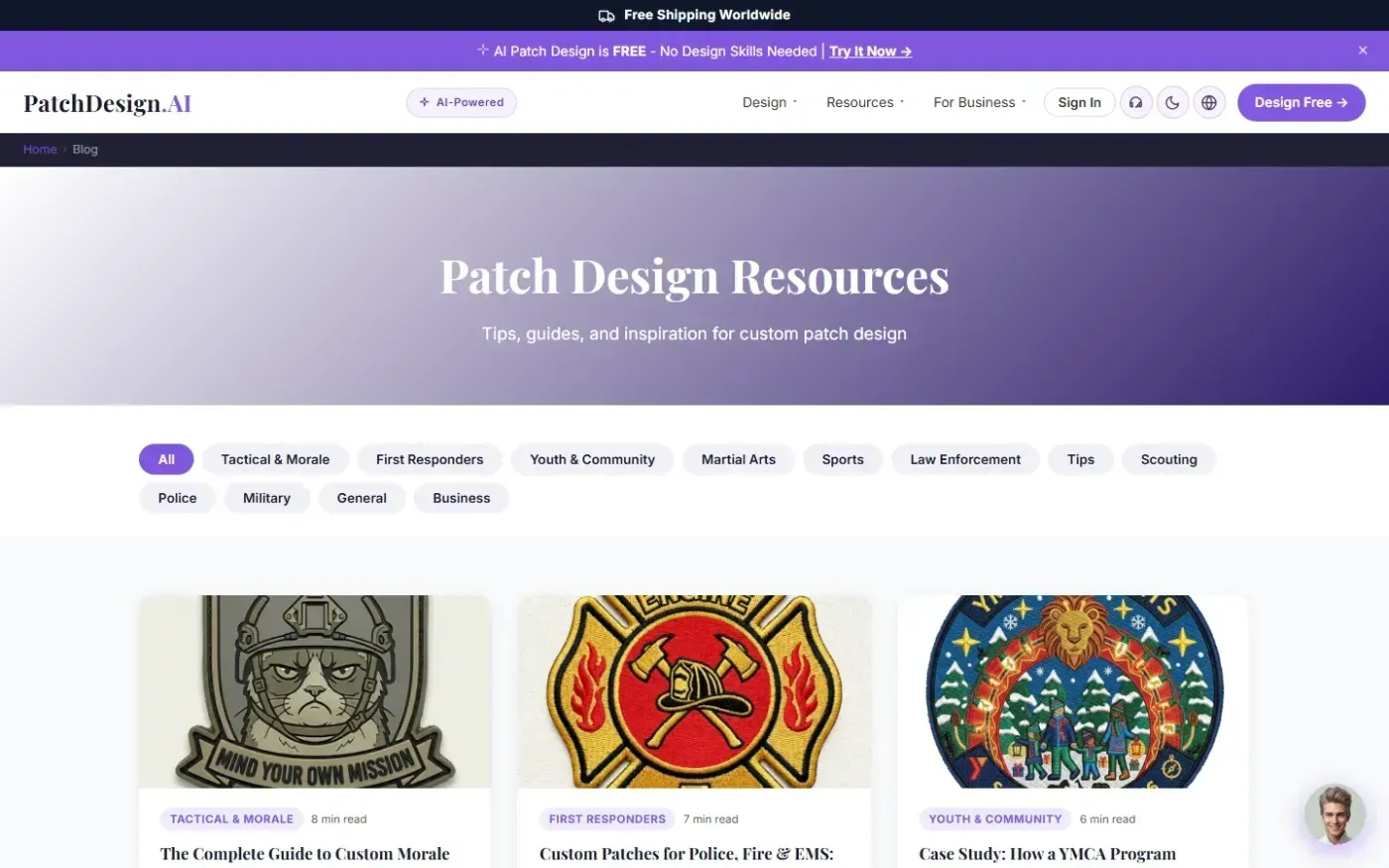
Task: Click the AI-Powered badge
Action: point(461,102)
